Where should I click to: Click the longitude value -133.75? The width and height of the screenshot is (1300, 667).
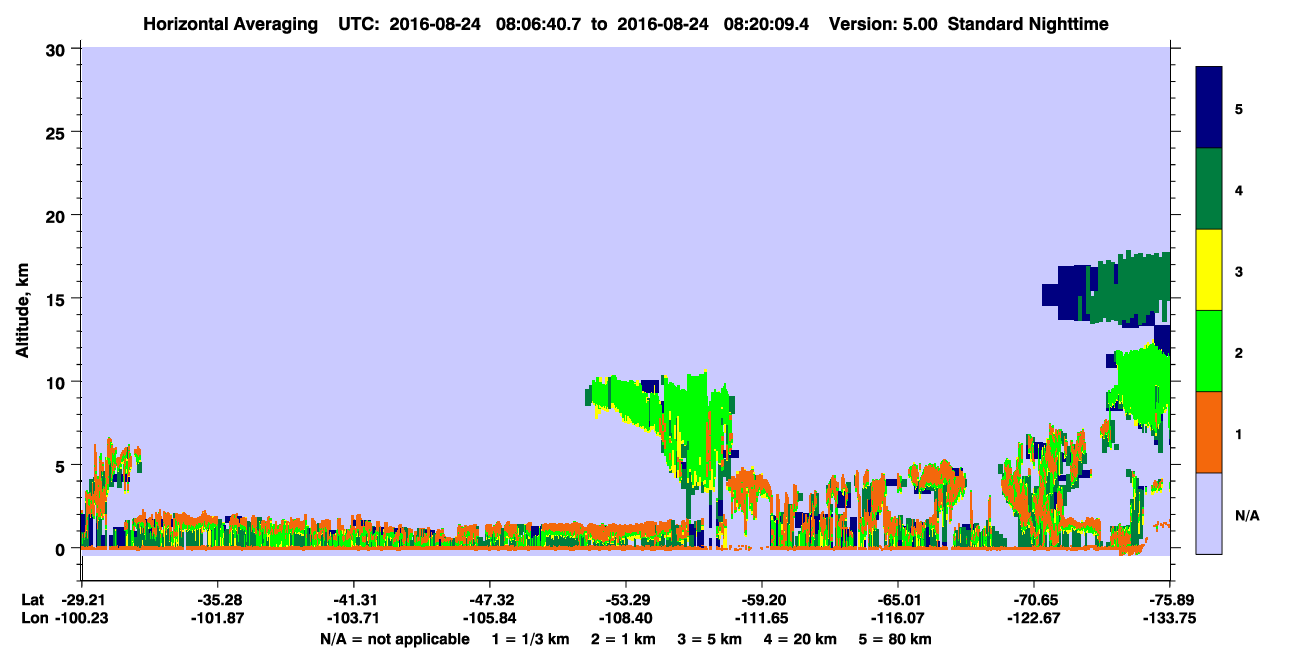point(1169,618)
